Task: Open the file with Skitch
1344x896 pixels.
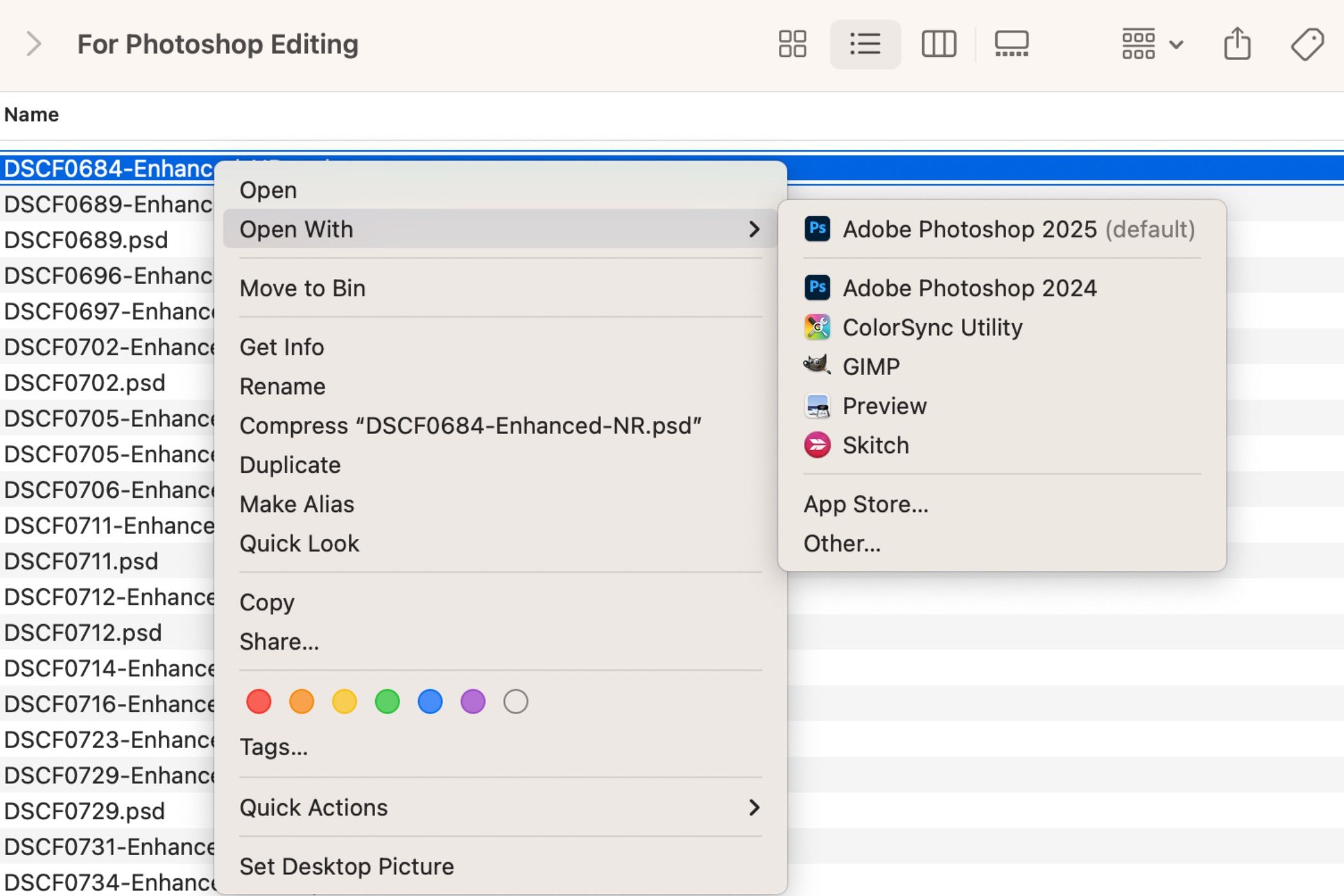Action: pos(876,445)
